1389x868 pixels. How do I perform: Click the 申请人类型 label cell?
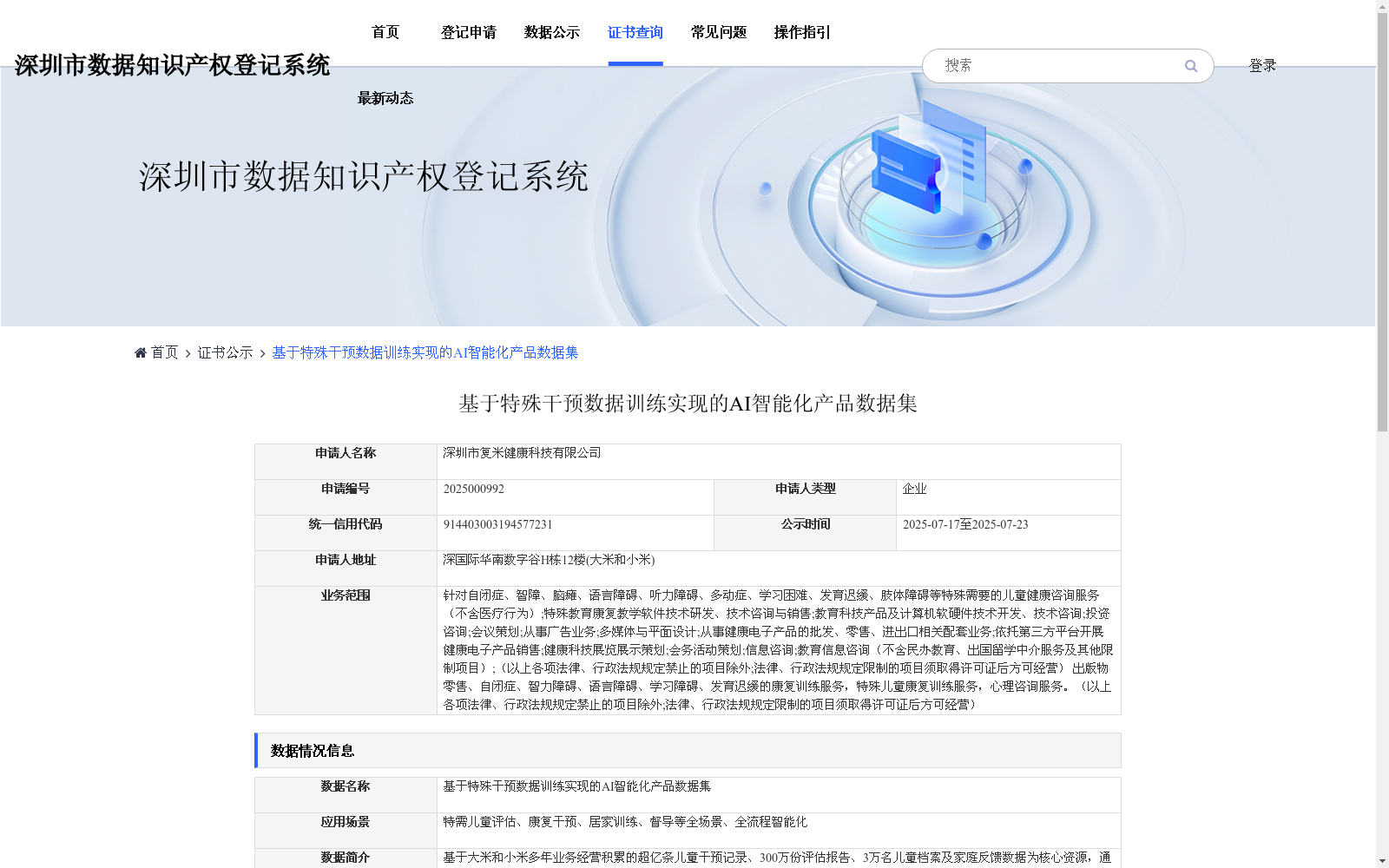[806, 497]
